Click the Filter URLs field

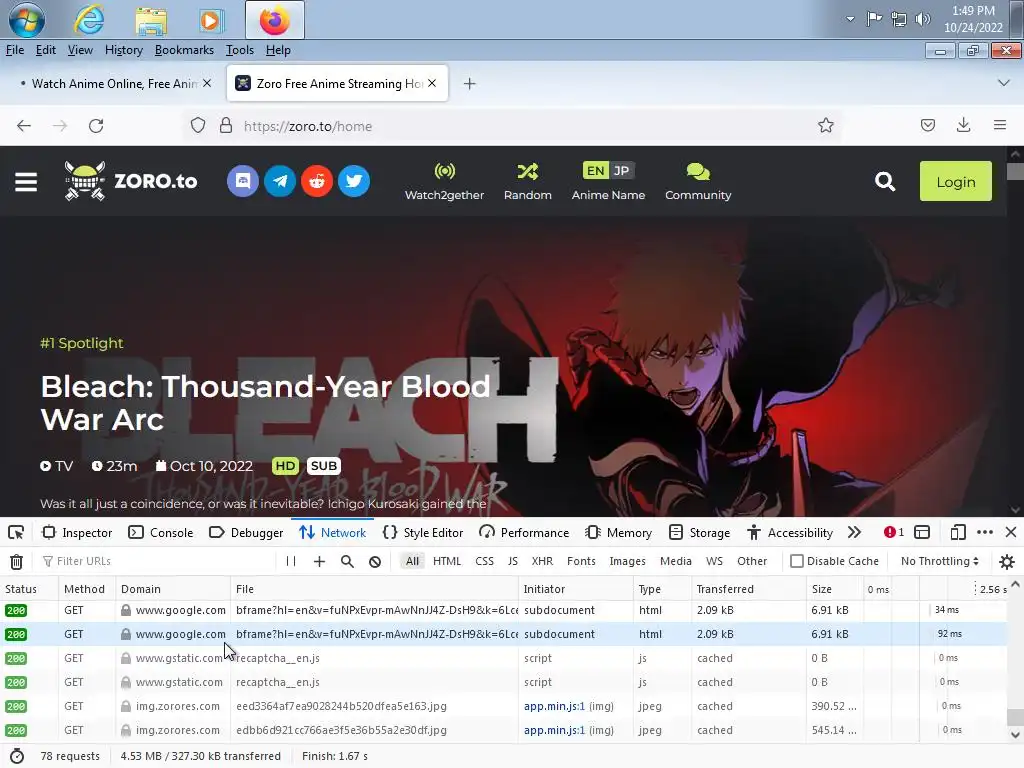(x=157, y=562)
